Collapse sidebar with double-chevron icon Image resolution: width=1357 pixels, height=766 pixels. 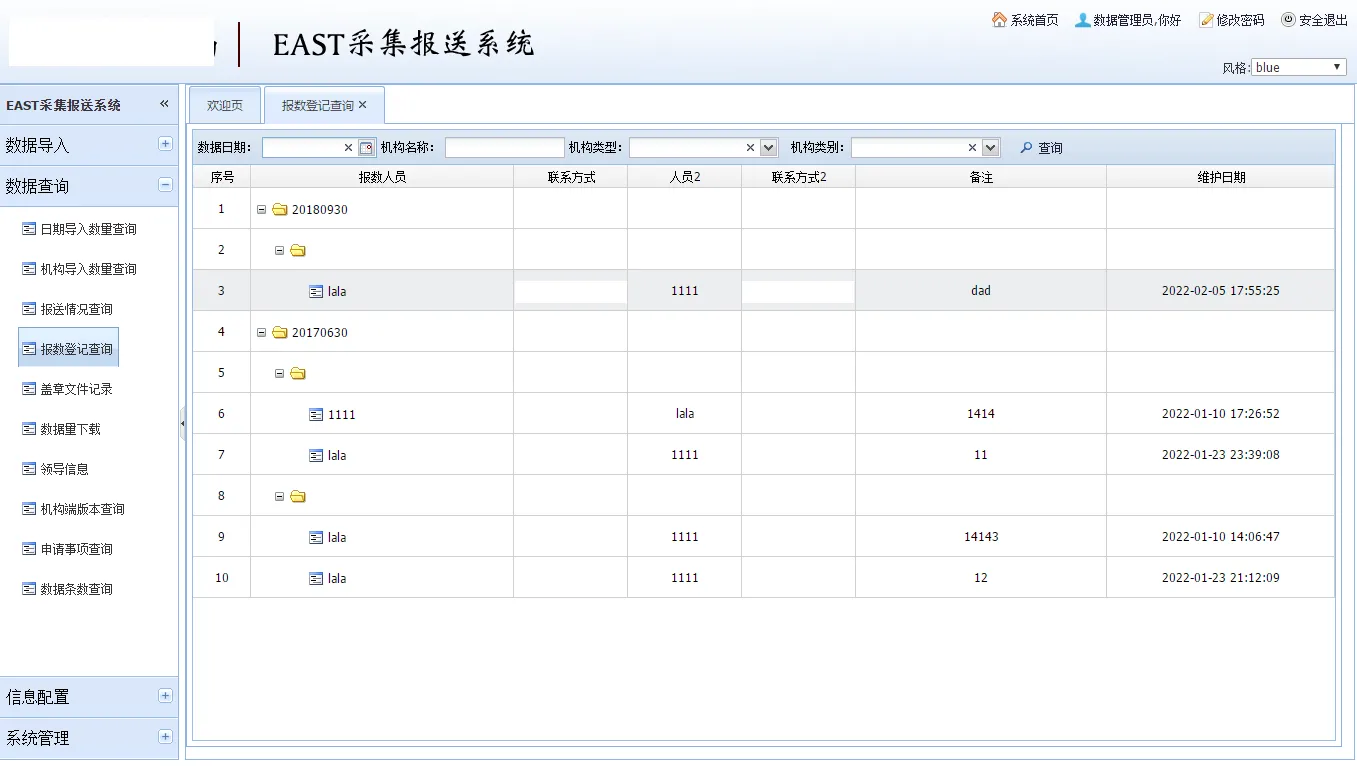[x=164, y=104]
